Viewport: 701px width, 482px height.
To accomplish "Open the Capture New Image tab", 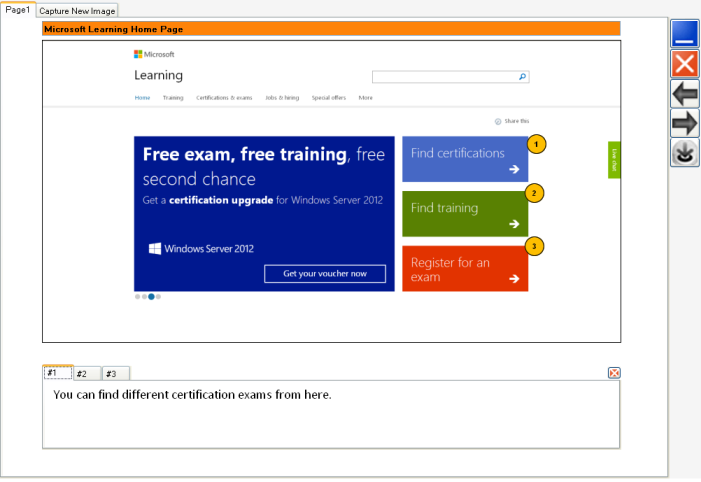I will pyautogui.click(x=77, y=11).
